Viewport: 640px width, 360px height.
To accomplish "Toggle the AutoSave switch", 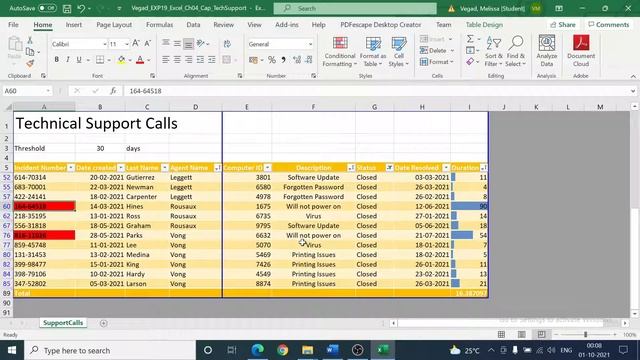I will [x=47, y=8].
